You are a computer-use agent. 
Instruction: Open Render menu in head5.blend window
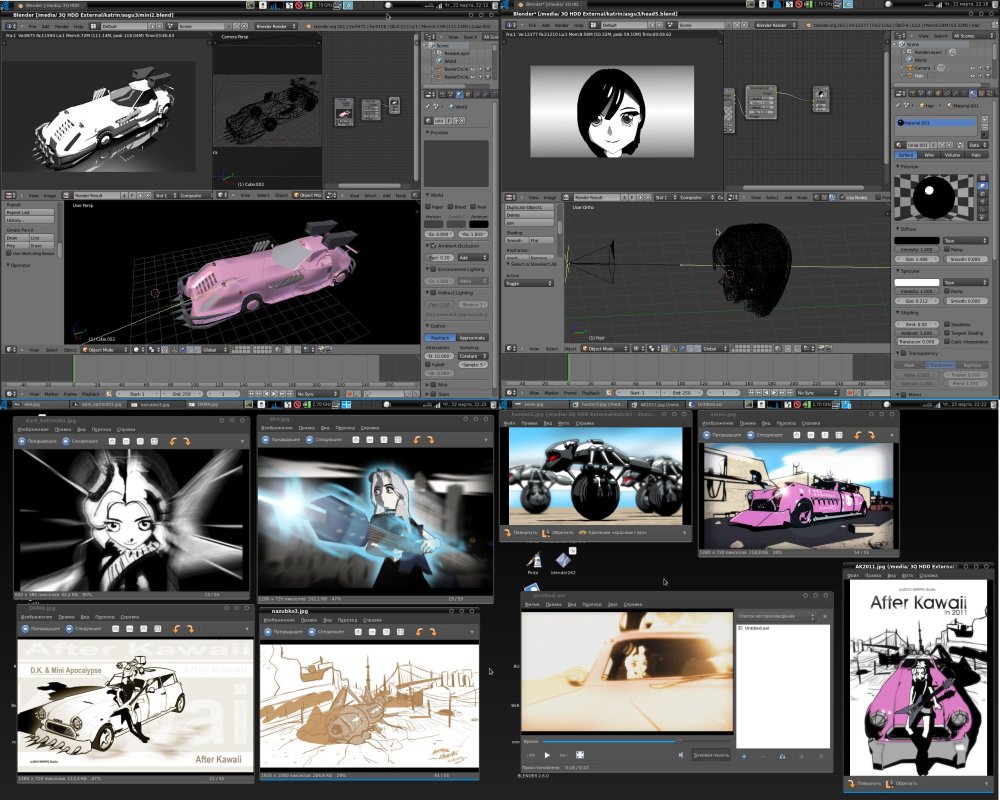[x=562, y=26]
